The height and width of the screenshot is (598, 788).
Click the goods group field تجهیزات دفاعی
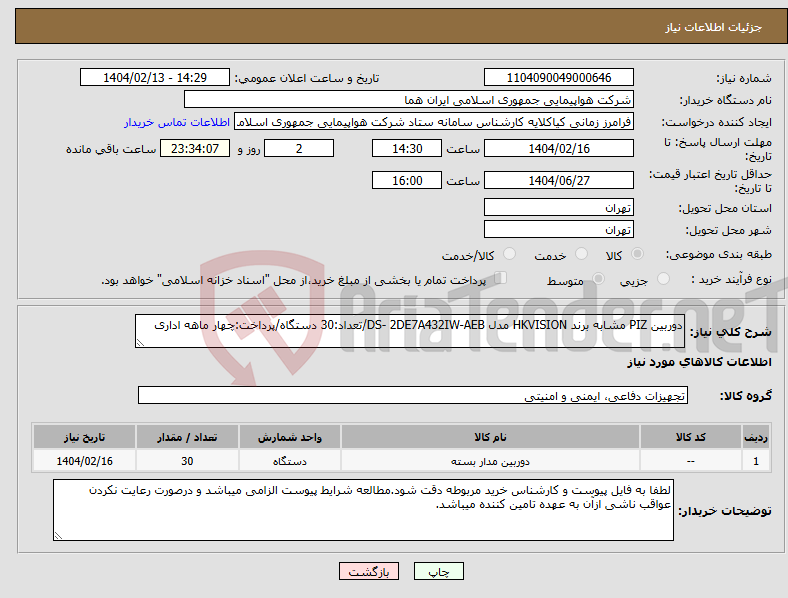point(413,395)
